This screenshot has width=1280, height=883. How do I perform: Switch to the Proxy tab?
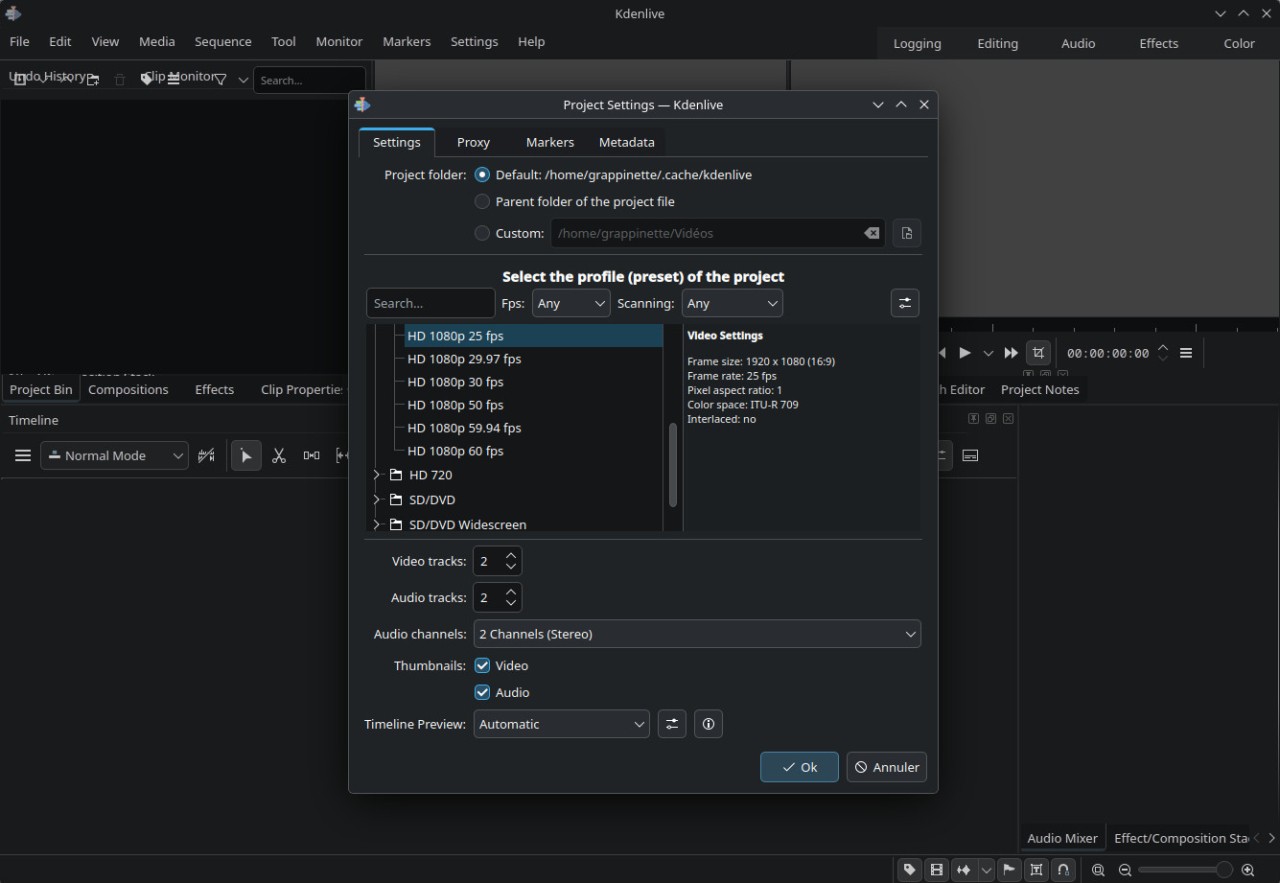(x=473, y=142)
